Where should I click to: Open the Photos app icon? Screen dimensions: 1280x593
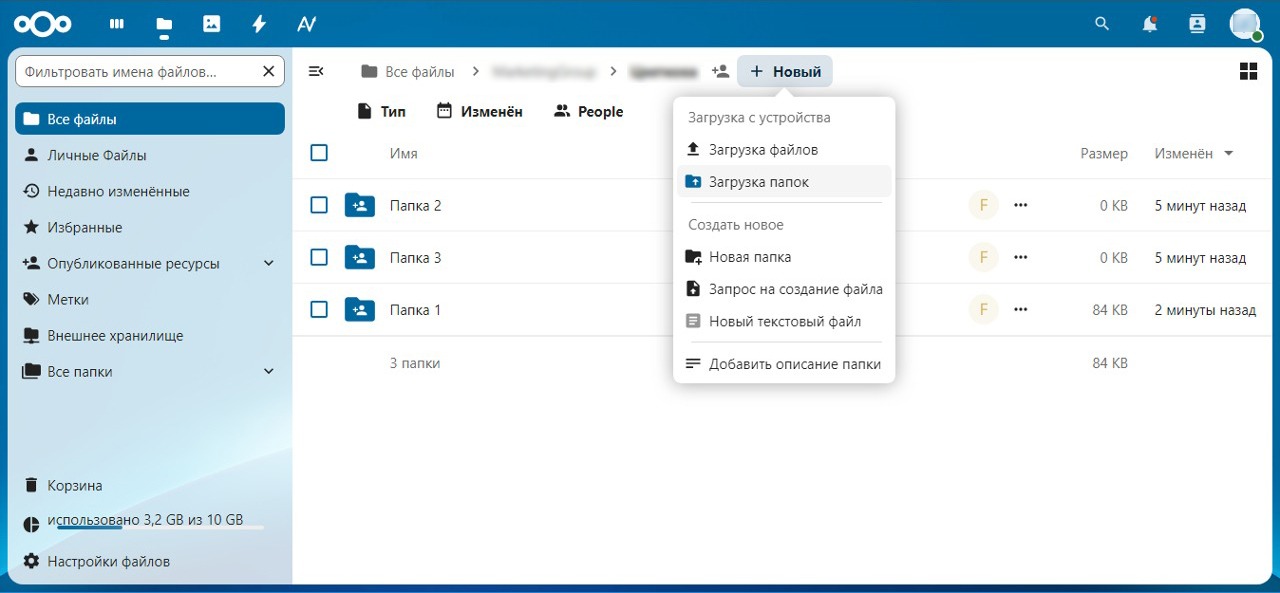(211, 23)
